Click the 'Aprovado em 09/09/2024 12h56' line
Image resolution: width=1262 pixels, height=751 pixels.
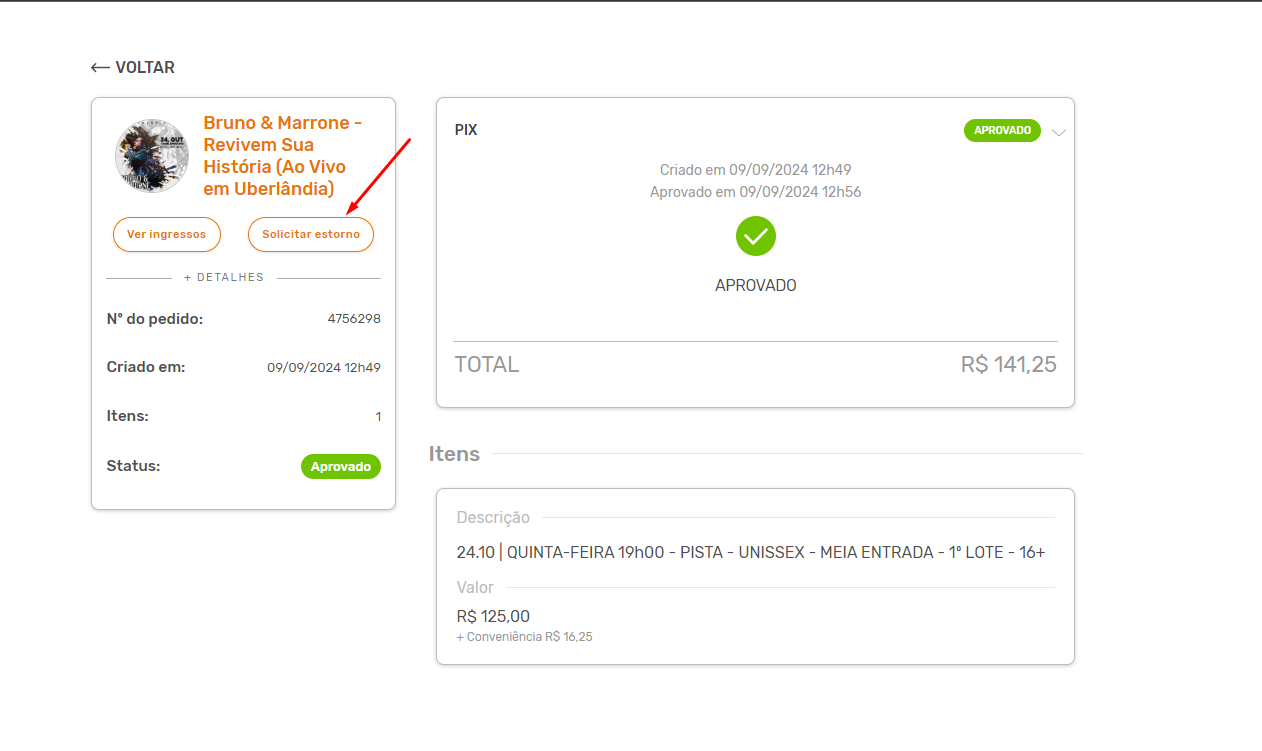coord(756,192)
